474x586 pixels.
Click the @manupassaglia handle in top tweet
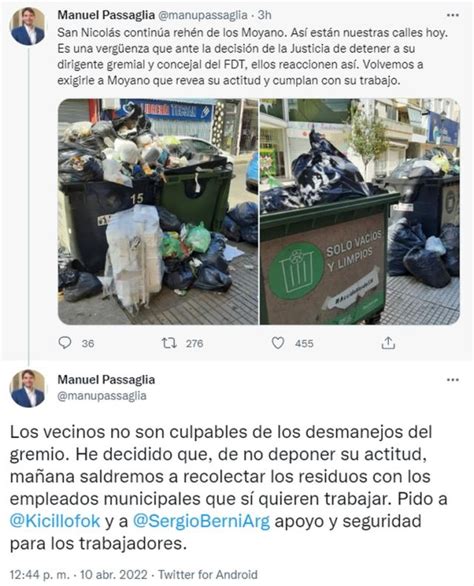(x=203, y=15)
